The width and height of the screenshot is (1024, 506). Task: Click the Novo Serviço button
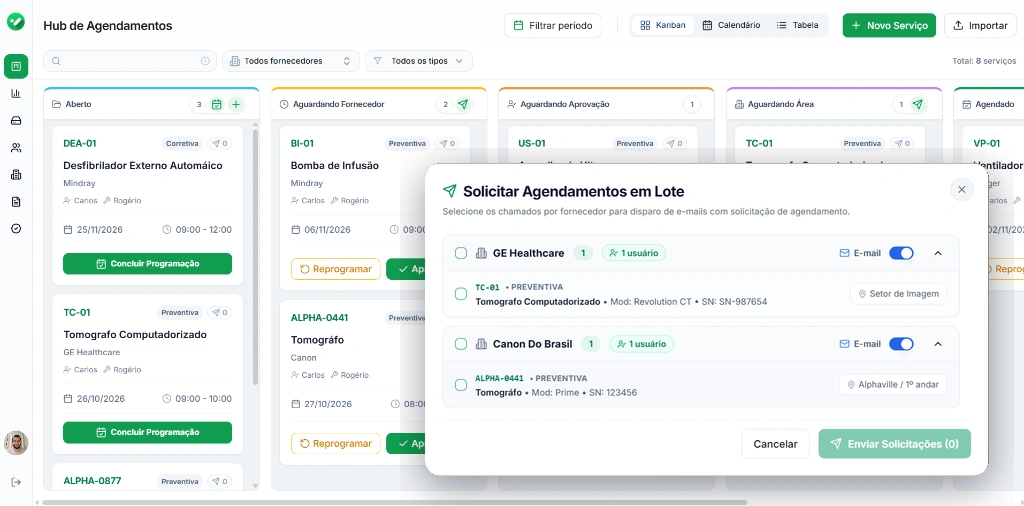889,25
